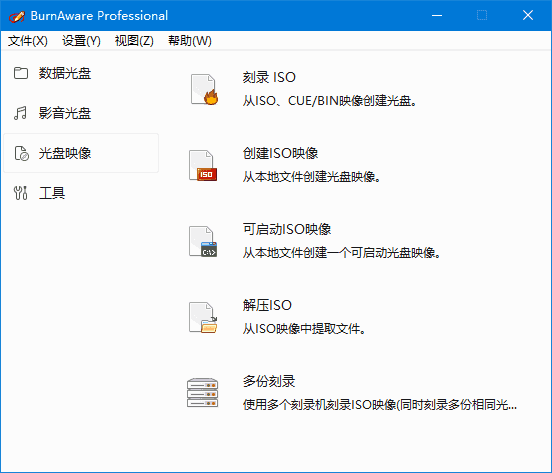This screenshot has width=552, height=473.
Task: Open the 视图(Z) menu
Action: pos(134,41)
